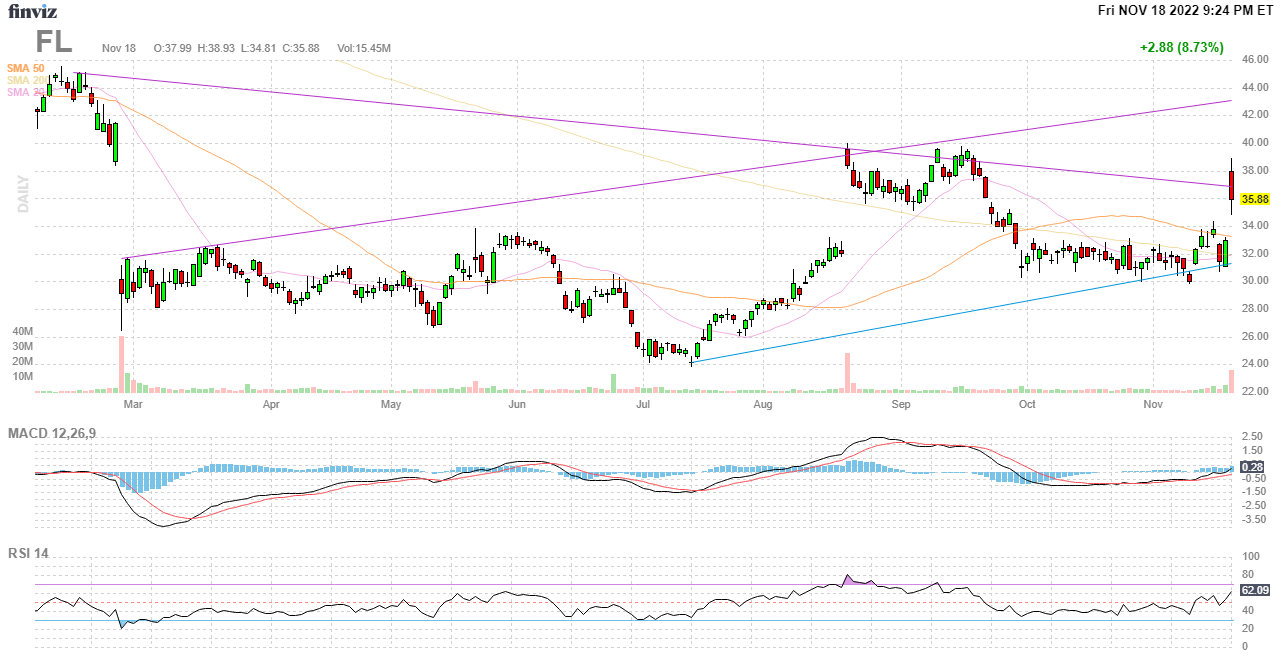Click the yellow 35.88 current price tag
Screen dimensions: 1282x662
[1255, 199]
